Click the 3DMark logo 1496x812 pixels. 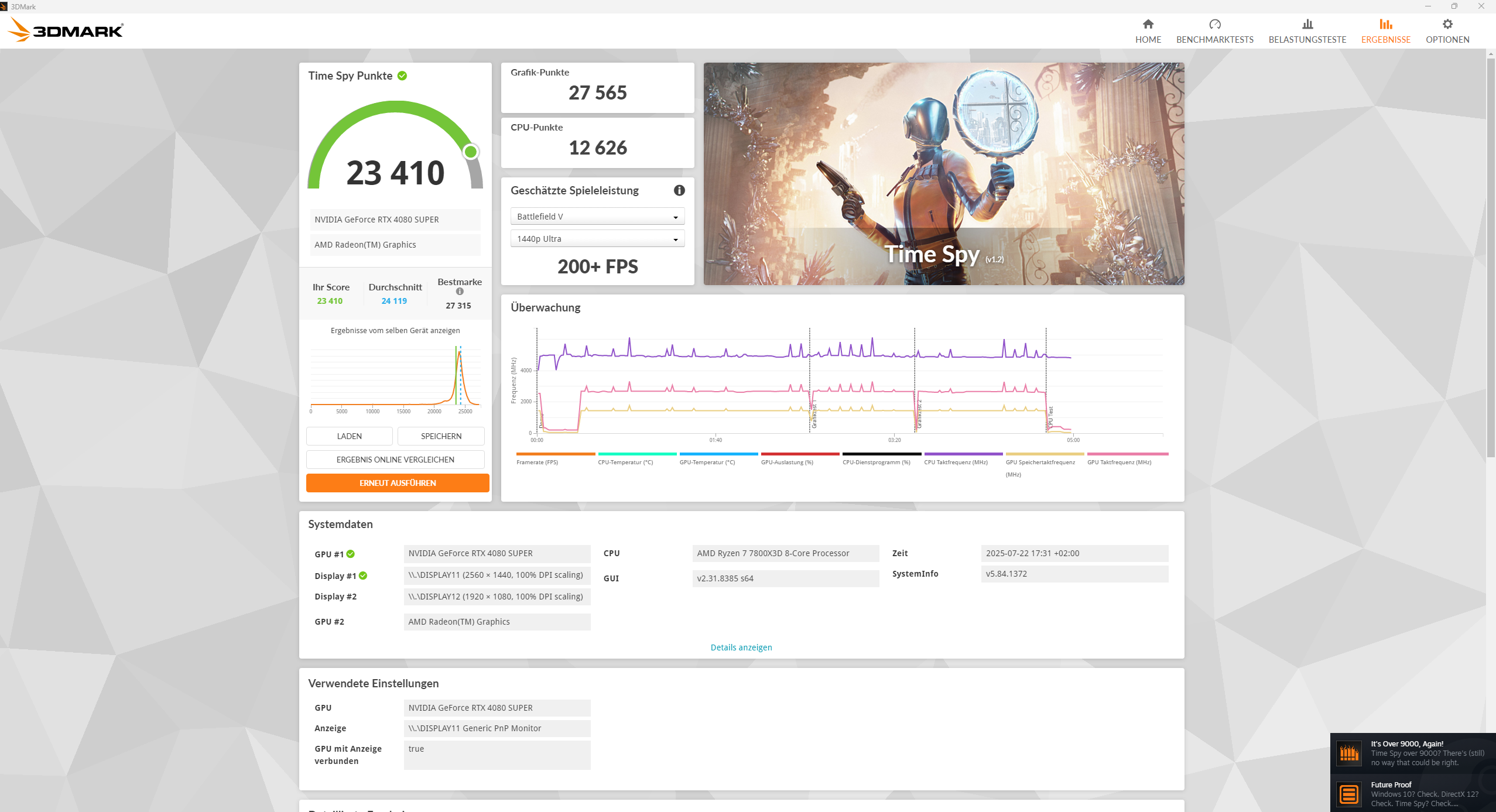(x=66, y=30)
